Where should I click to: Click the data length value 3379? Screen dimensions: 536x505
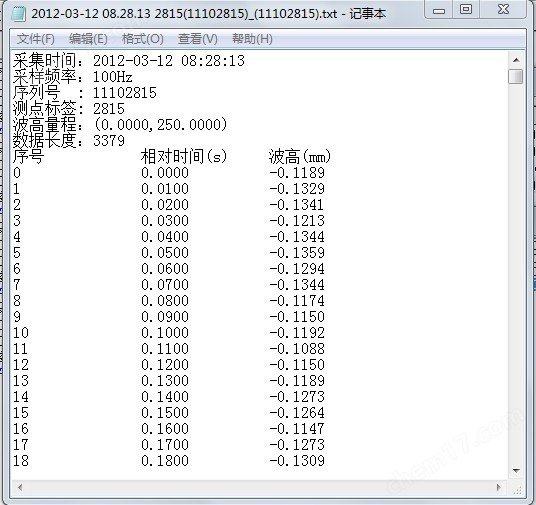[109, 141]
